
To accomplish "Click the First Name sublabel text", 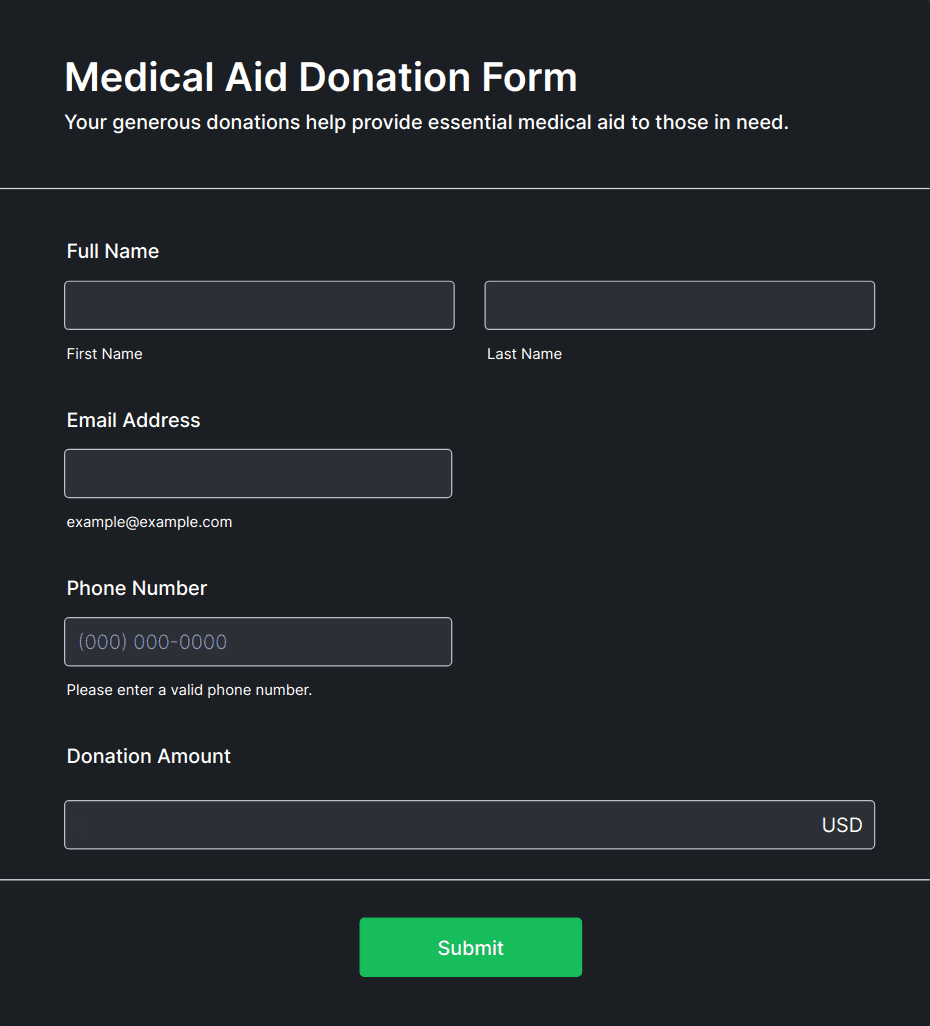I will pos(105,354).
